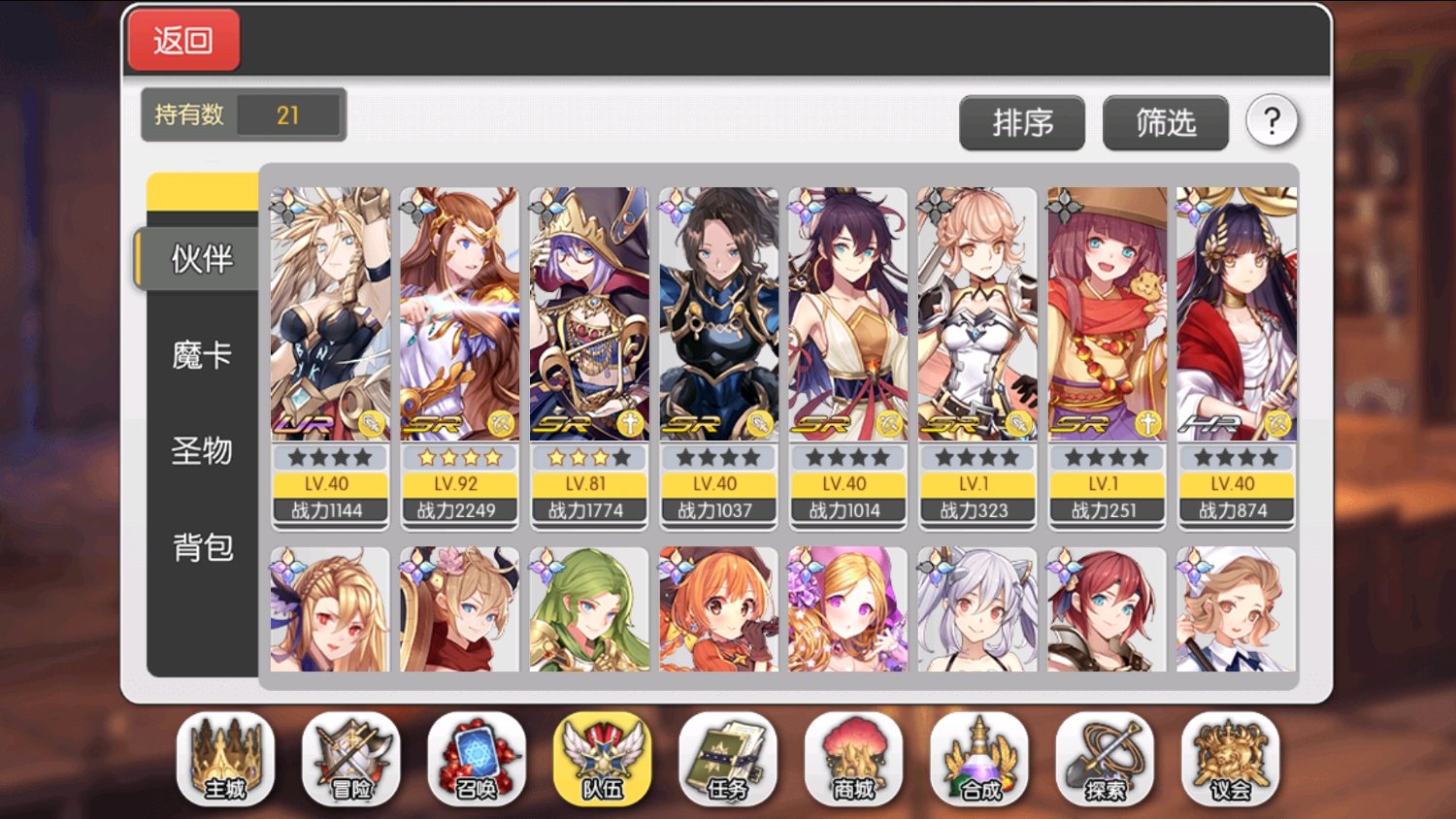The image size is (1456, 819).
Task: Select the UR character with 战力1144
Action: pyautogui.click(x=330, y=359)
